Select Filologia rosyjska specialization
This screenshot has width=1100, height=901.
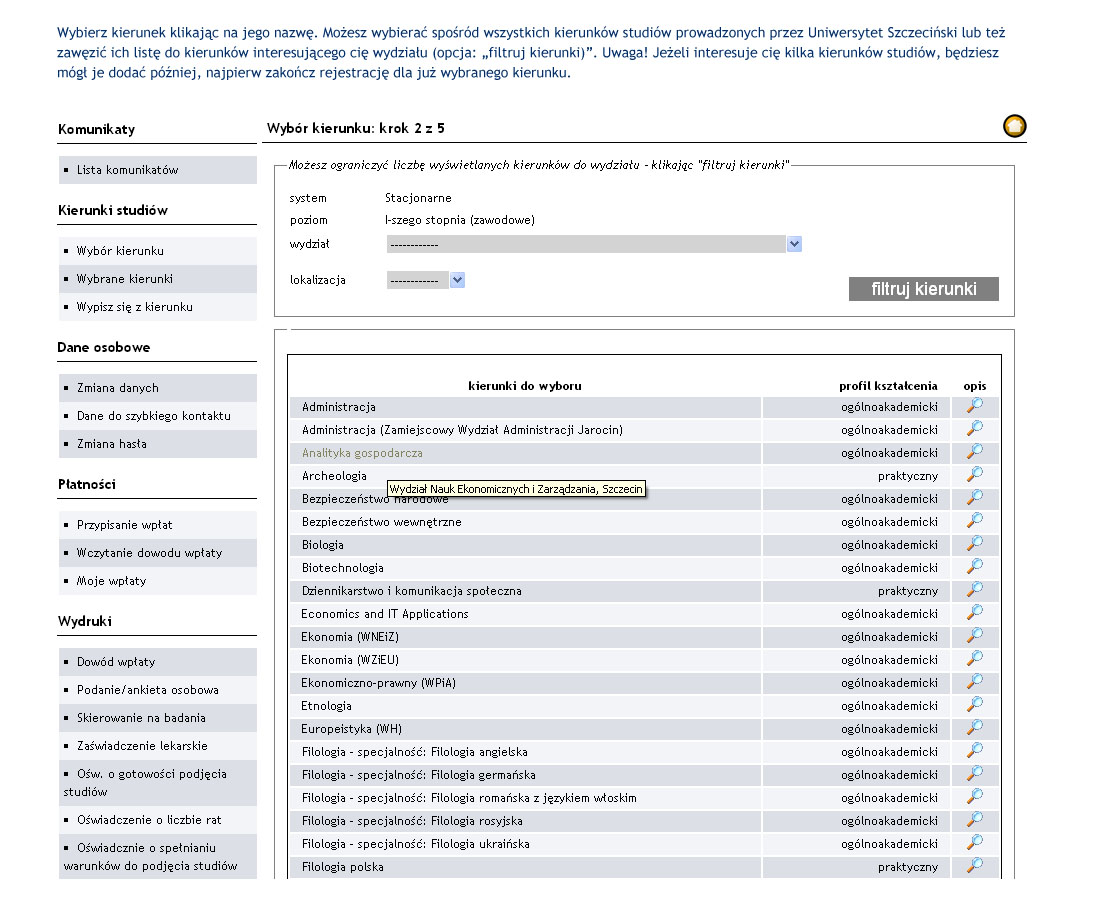[x=412, y=821]
